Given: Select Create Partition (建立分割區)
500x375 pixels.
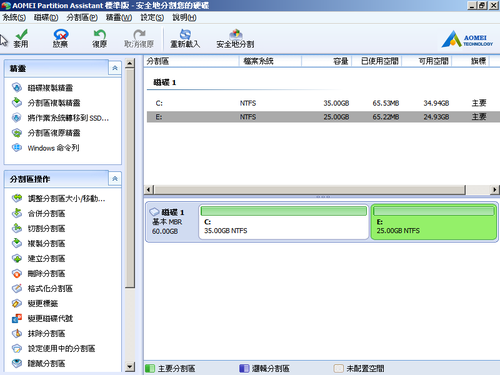Looking at the screenshot, I should [x=46, y=258].
